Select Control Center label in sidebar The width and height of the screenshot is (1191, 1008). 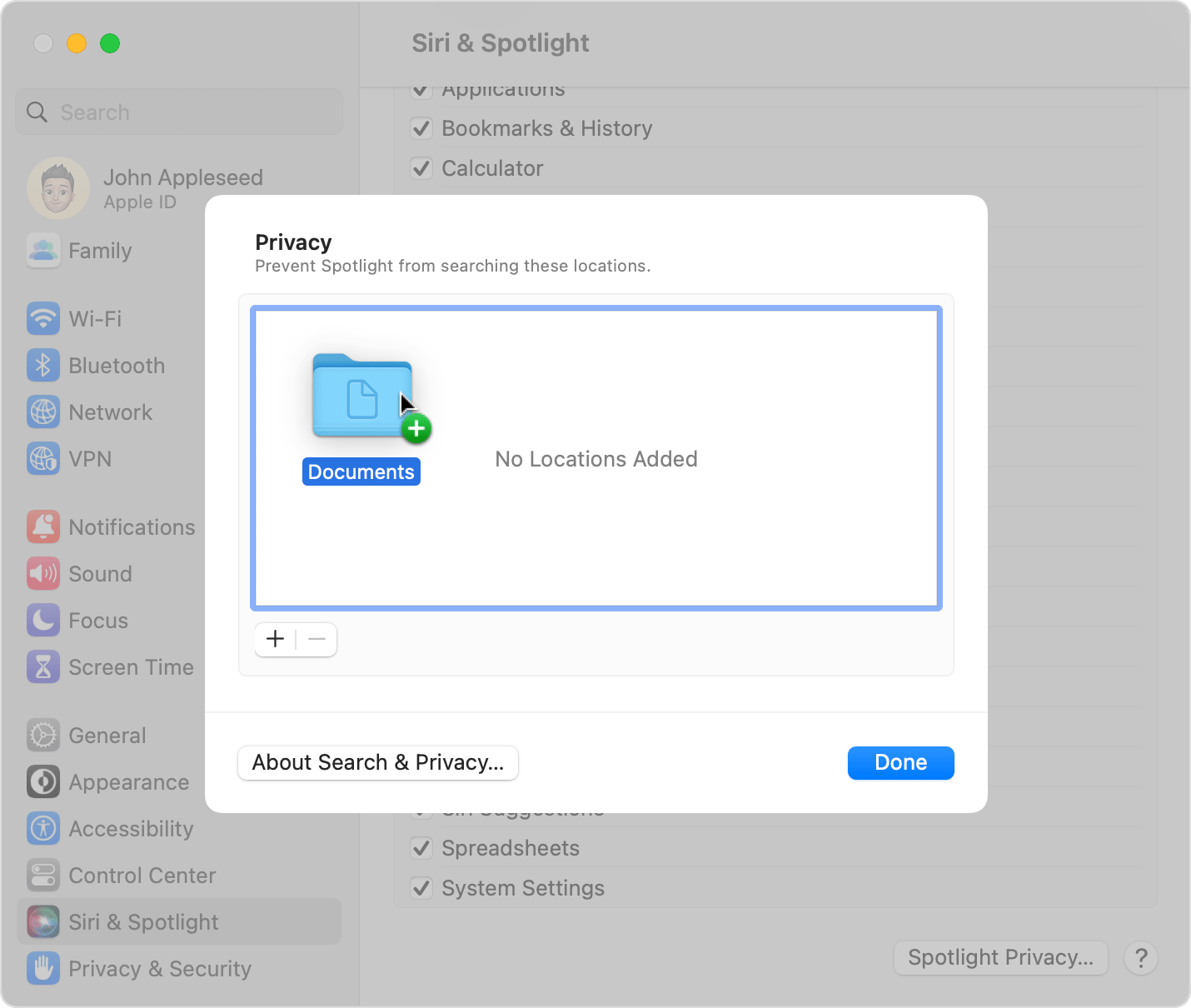tap(142, 876)
